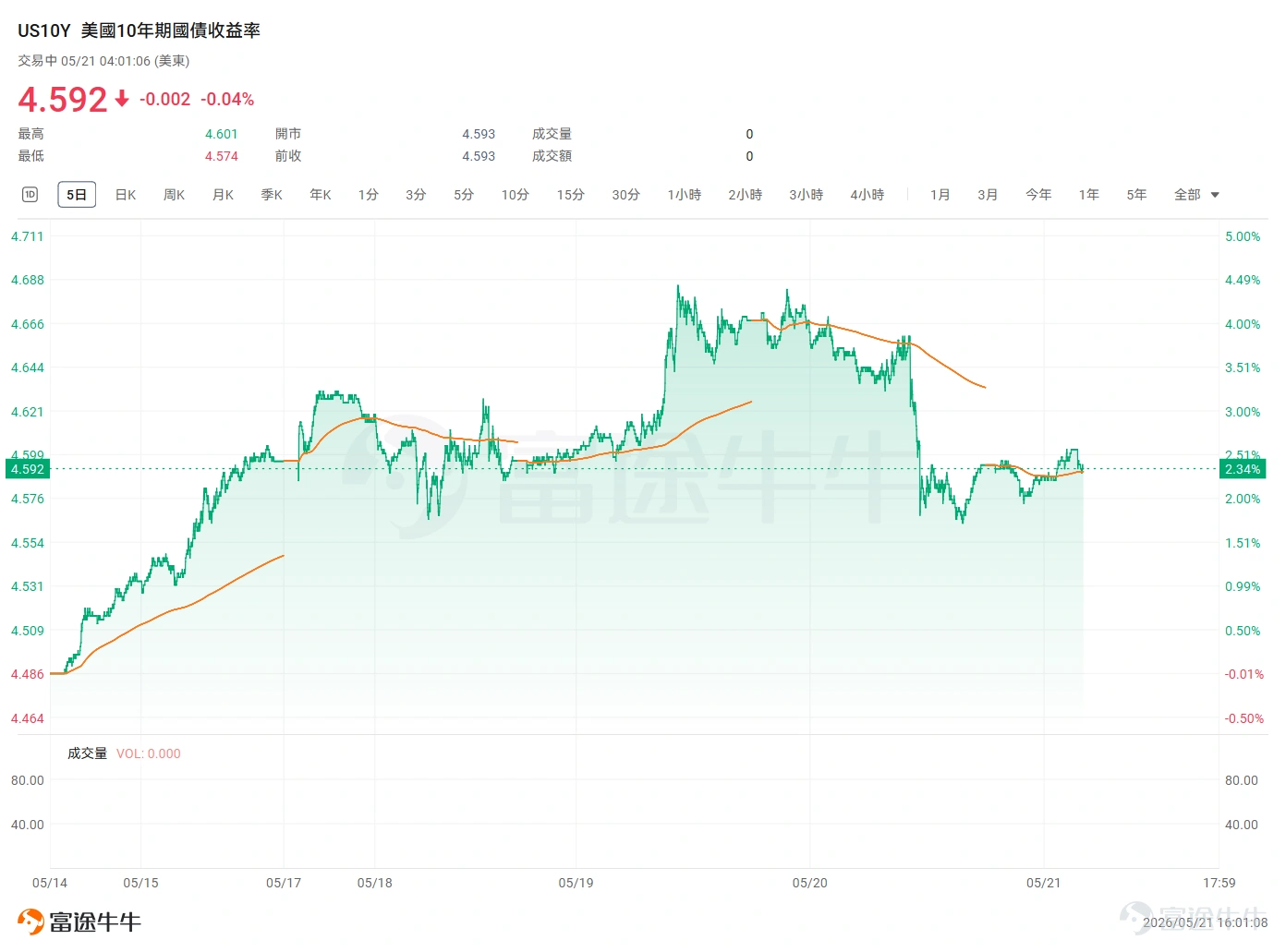
Task: Click the large 4.592 price
Action: [x=63, y=99]
